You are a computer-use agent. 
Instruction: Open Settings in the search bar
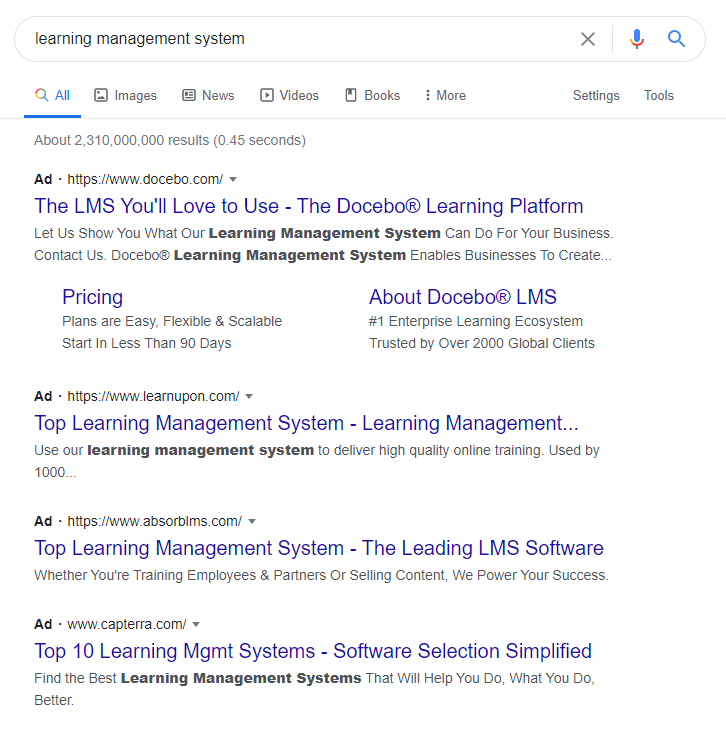pyautogui.click(x=596, y=96)
